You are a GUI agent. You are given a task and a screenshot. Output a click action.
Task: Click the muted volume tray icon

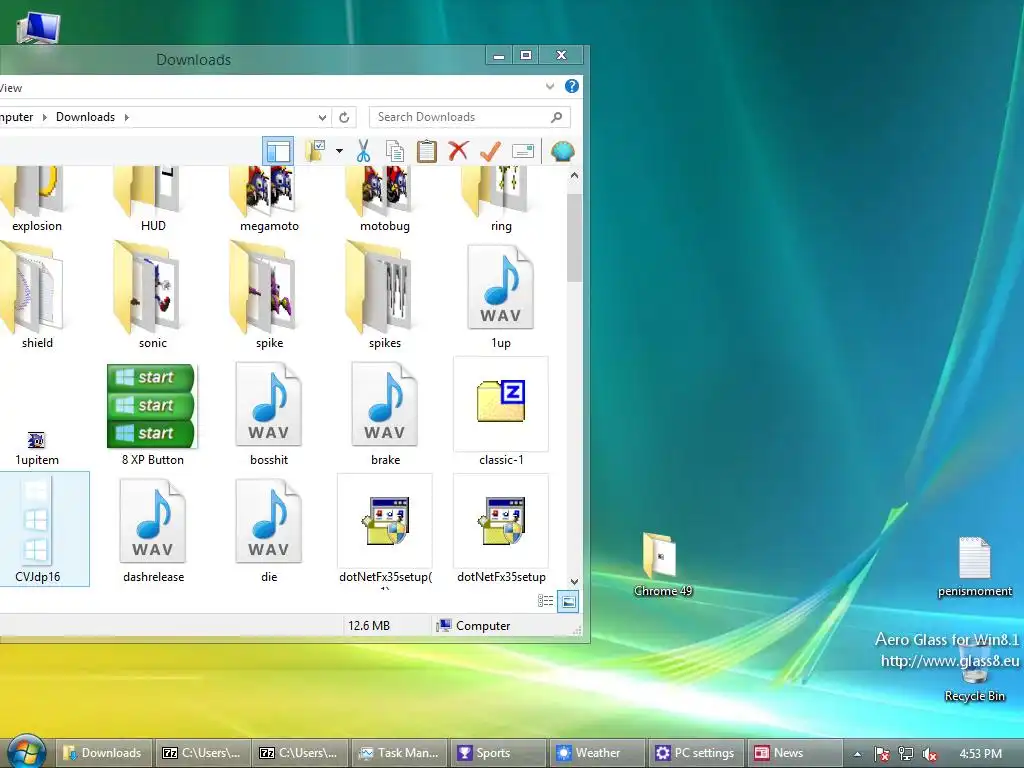[929, 754]
